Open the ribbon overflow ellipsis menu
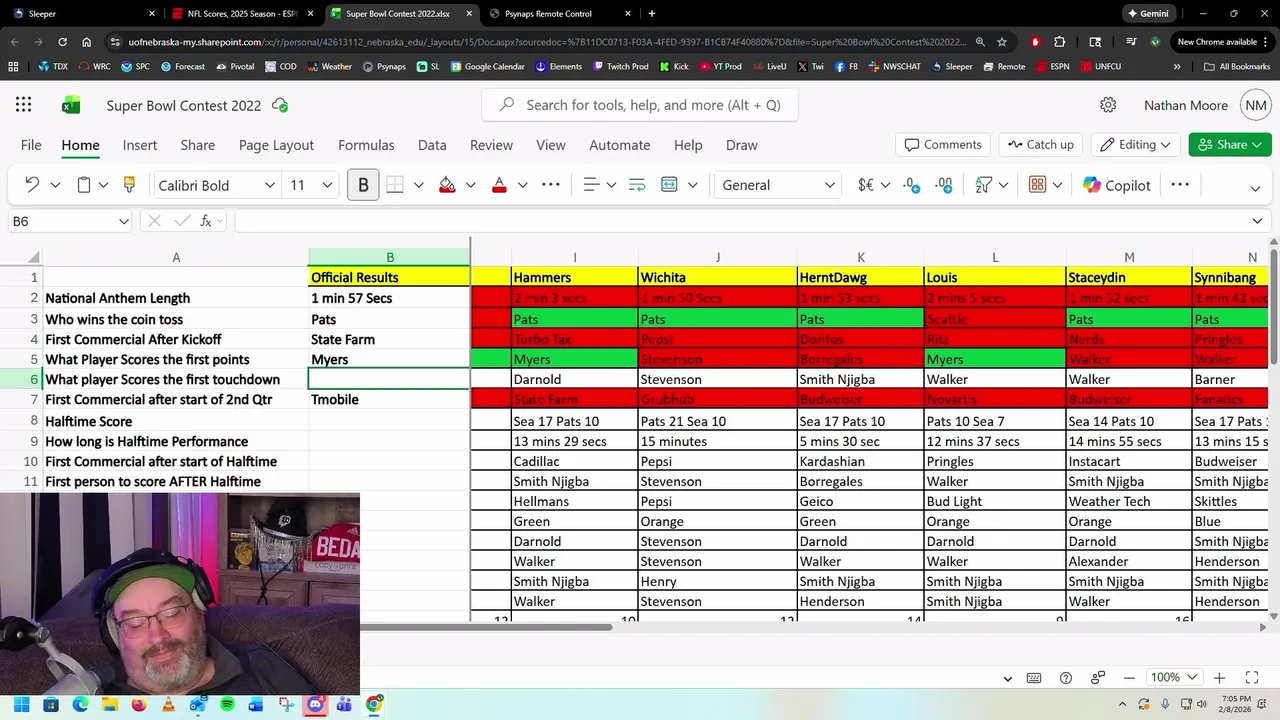The height and width of the screenshot is (720, 1280). click(1180, 185)
